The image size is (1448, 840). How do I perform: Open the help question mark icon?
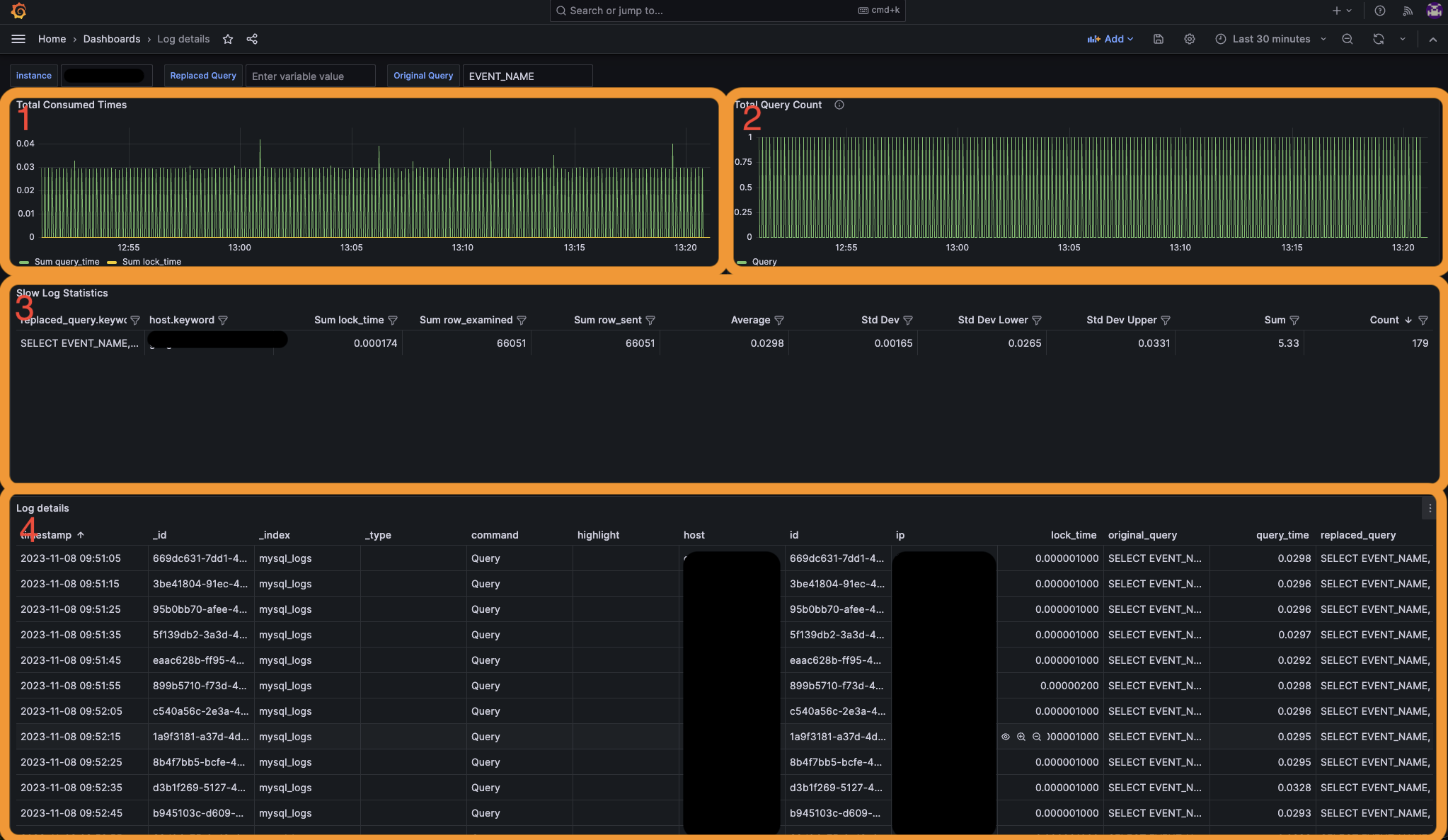1379,11
